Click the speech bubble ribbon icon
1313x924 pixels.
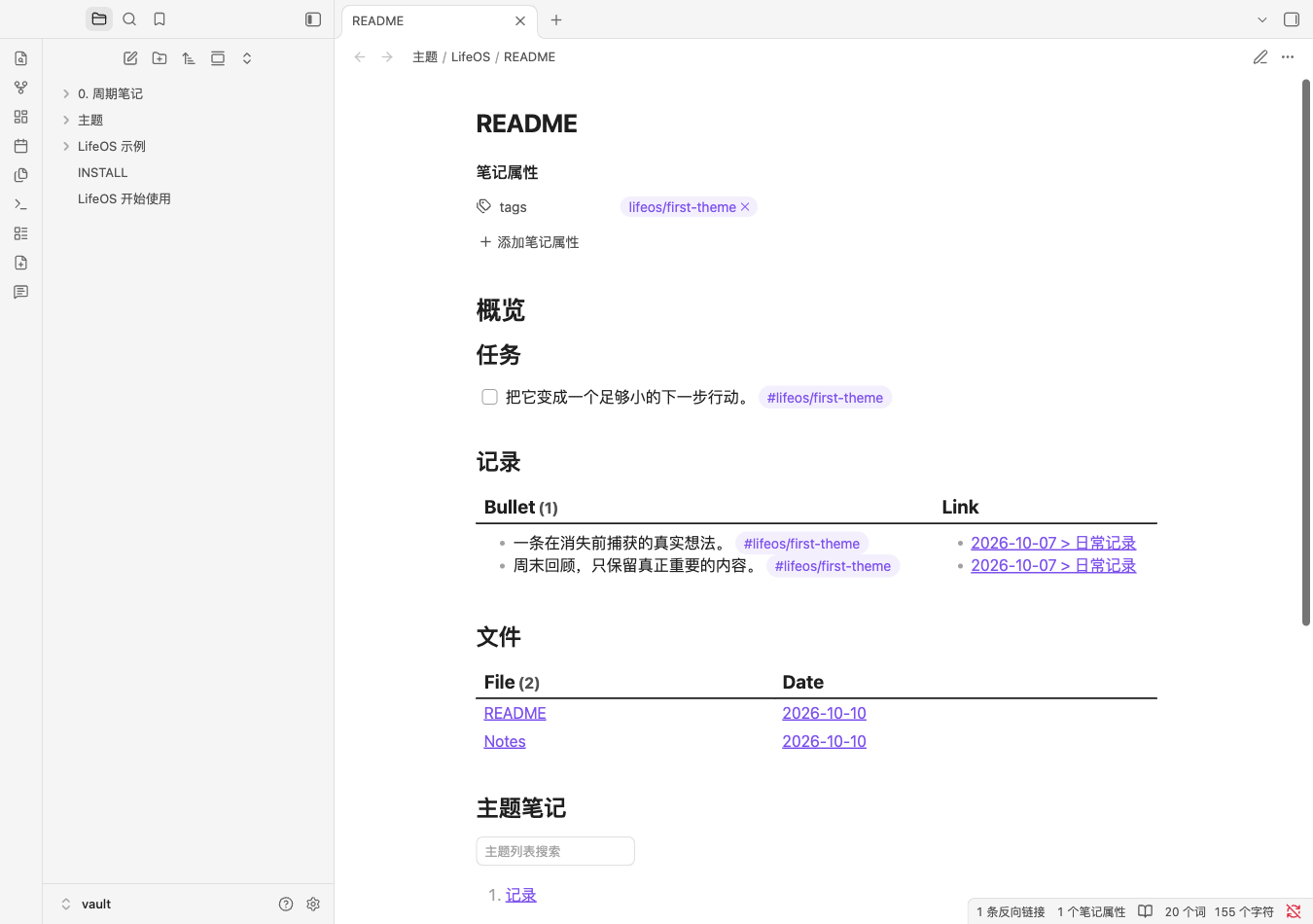pos(20,292)
